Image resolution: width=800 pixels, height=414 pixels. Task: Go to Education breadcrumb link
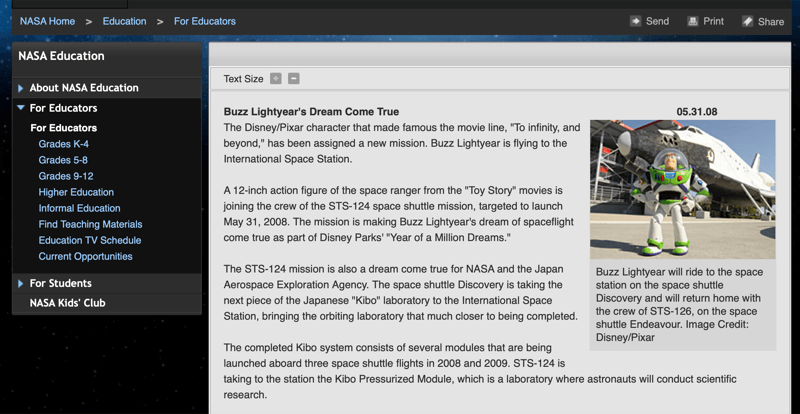point(124,21)
